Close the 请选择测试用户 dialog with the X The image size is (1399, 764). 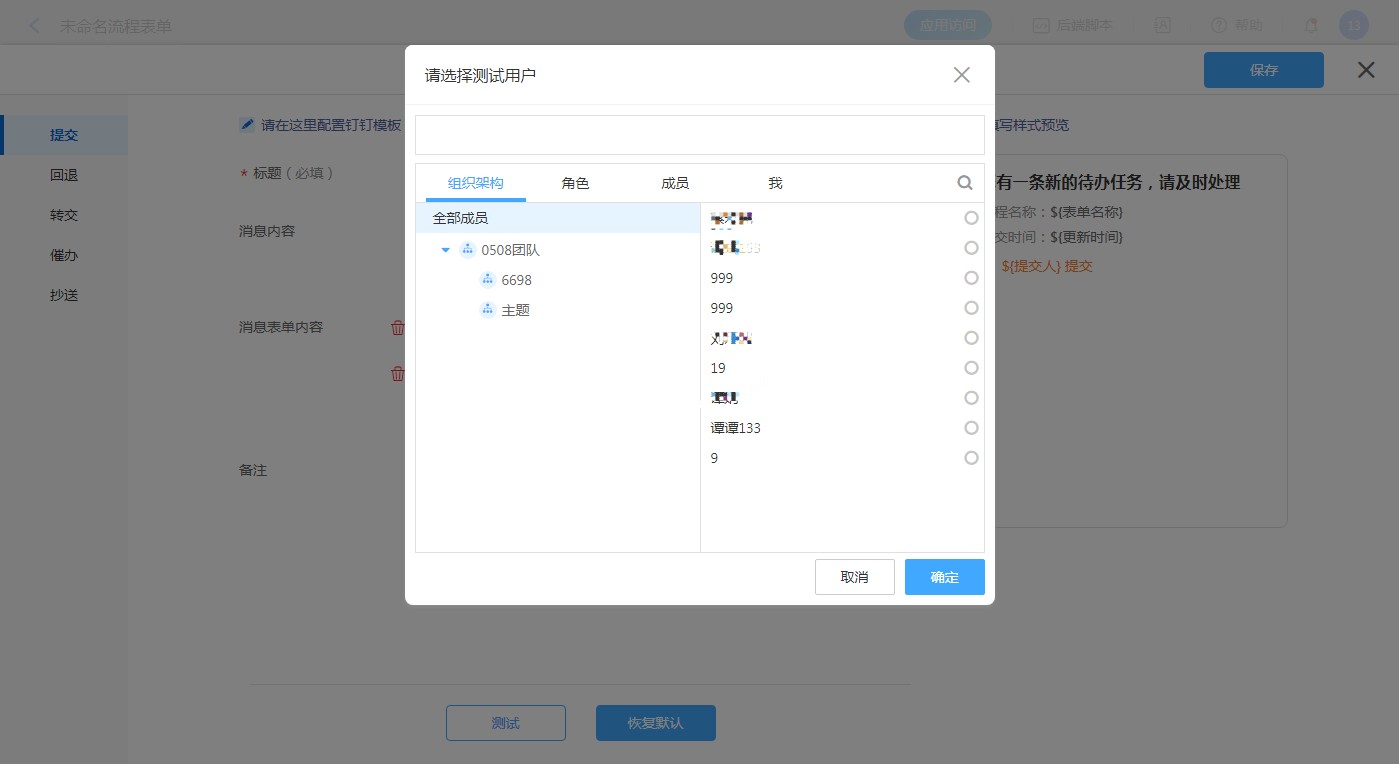961,75
